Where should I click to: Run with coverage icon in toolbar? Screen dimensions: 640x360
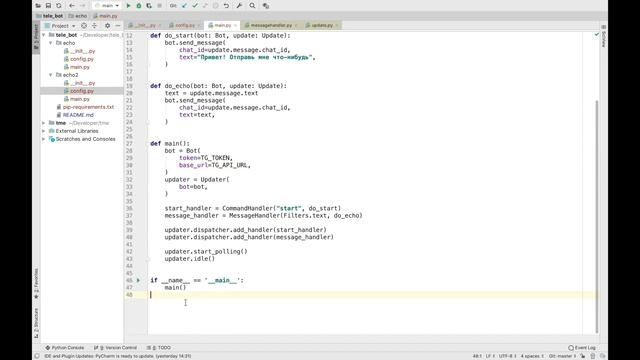coord(149,6)
